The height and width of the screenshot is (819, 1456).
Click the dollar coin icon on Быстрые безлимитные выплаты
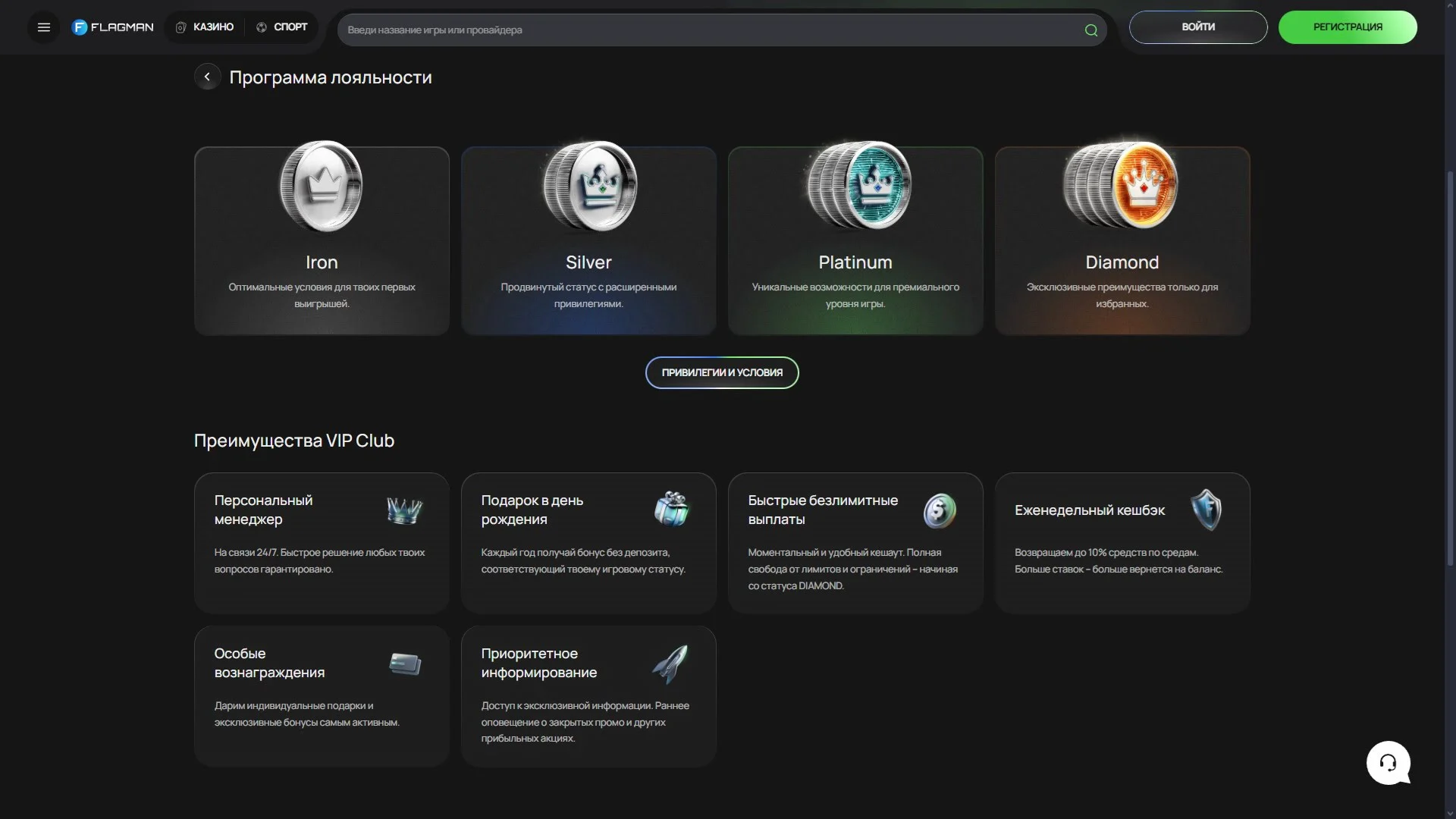(x=939, y=510)
